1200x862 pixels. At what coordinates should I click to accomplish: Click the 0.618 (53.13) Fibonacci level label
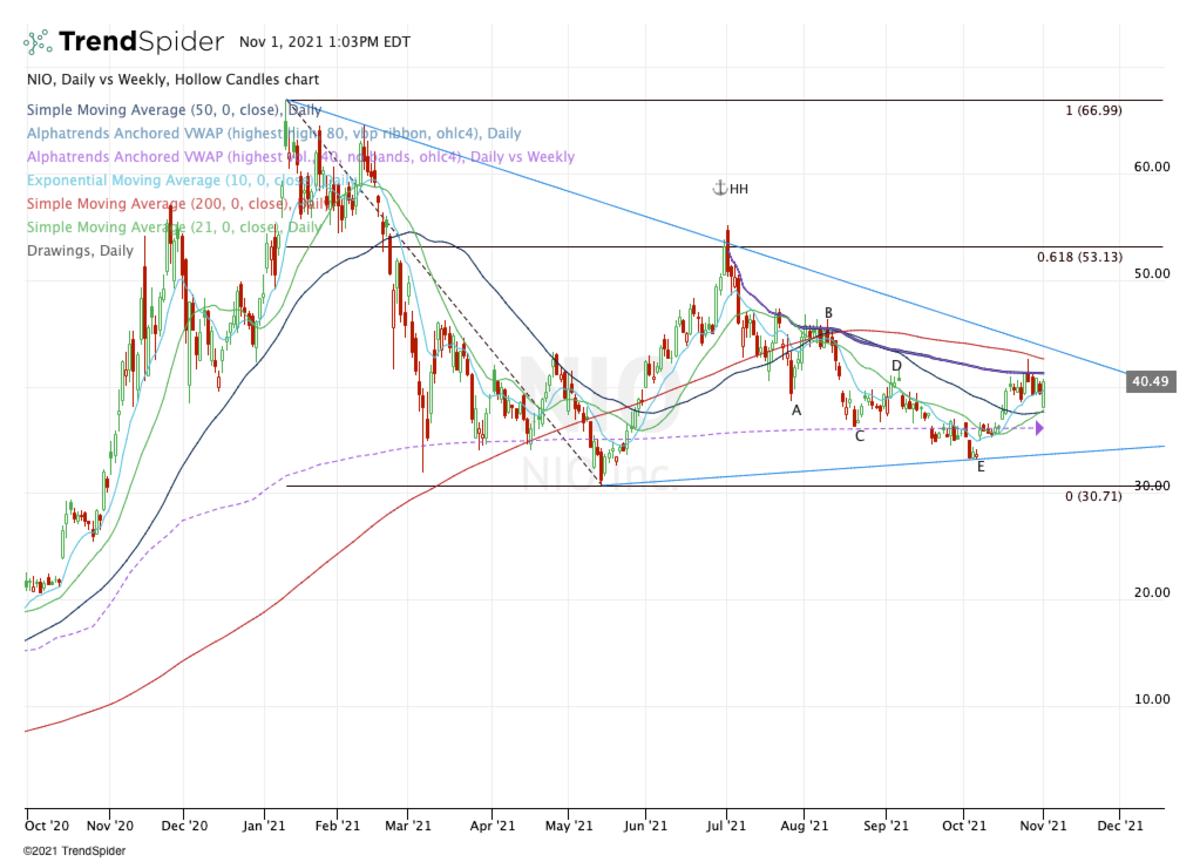pos(1078,258)
